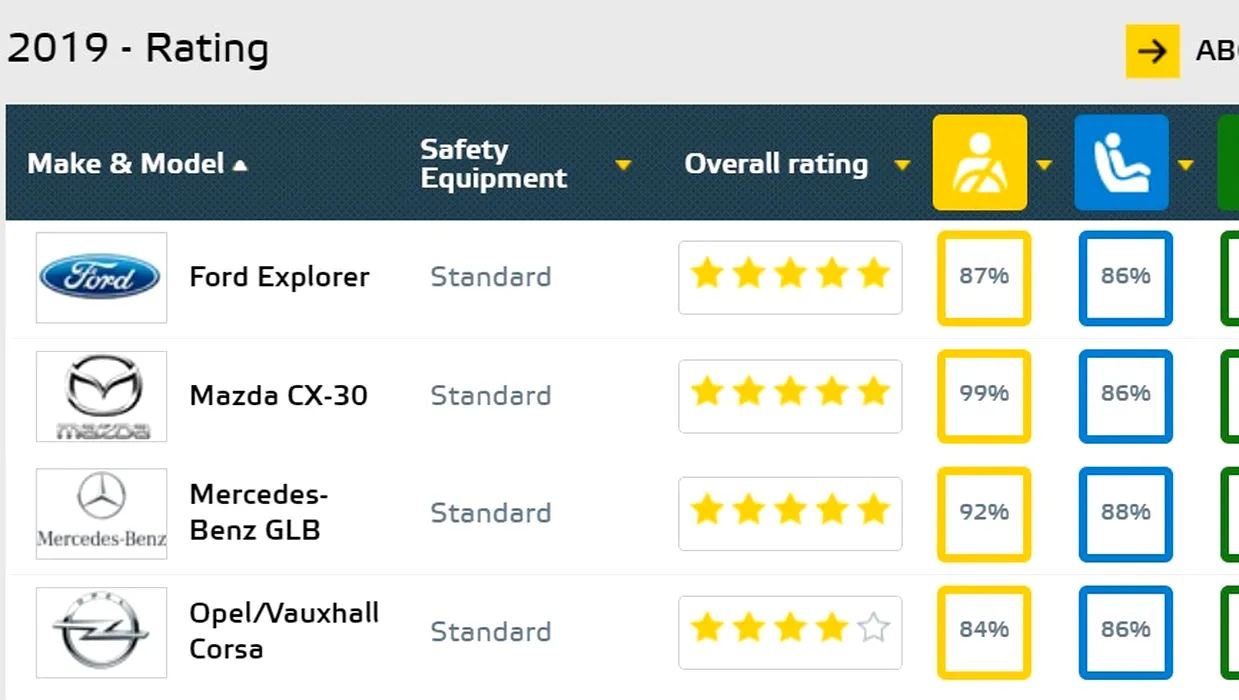Click the Opel logo image
The image size is (1239, 700).
click(x=101, y=632)
